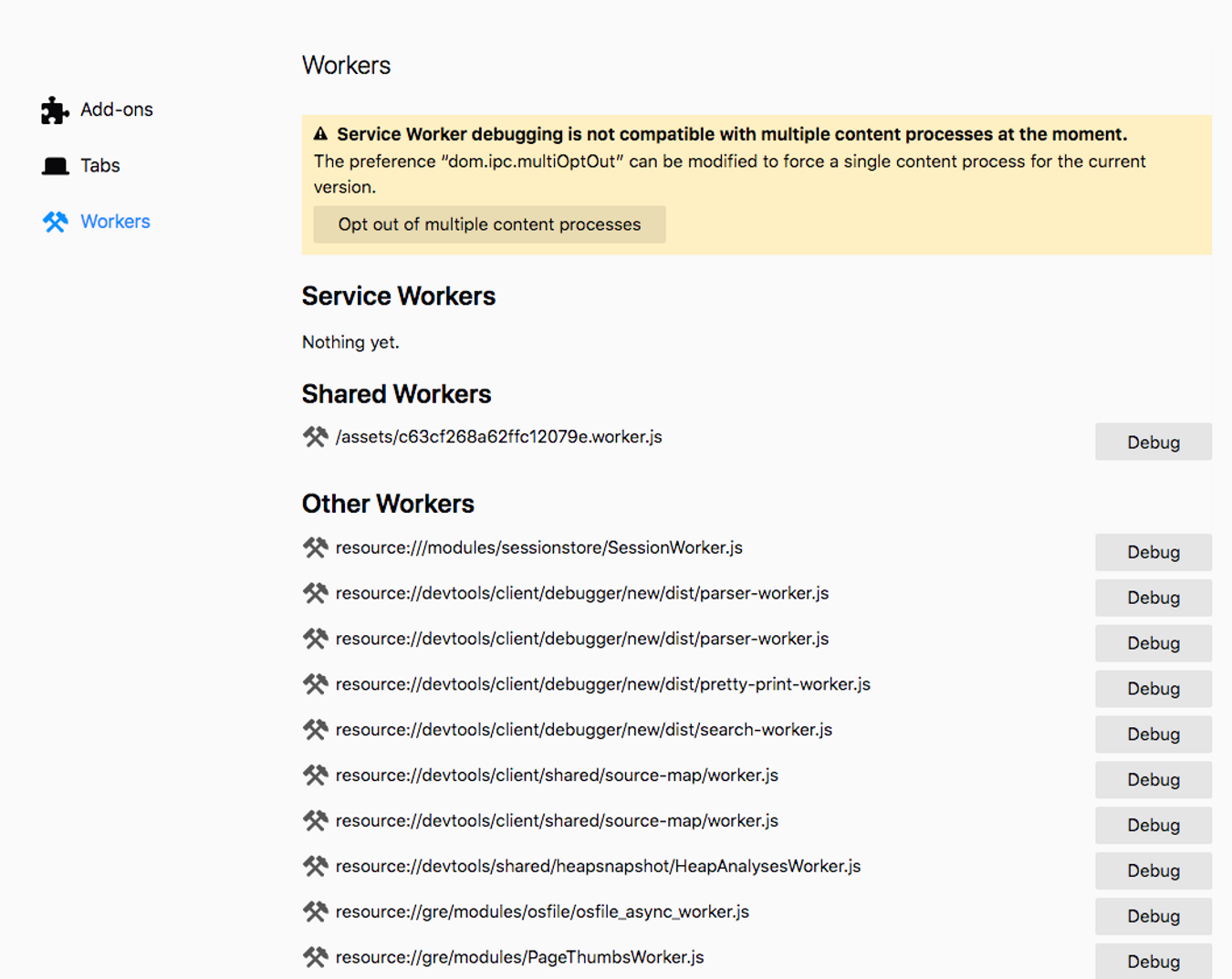Click the Add-ons puzzle piece icon
The height and width of the screenshot is (979, 1232).
(x=54, y=109)
